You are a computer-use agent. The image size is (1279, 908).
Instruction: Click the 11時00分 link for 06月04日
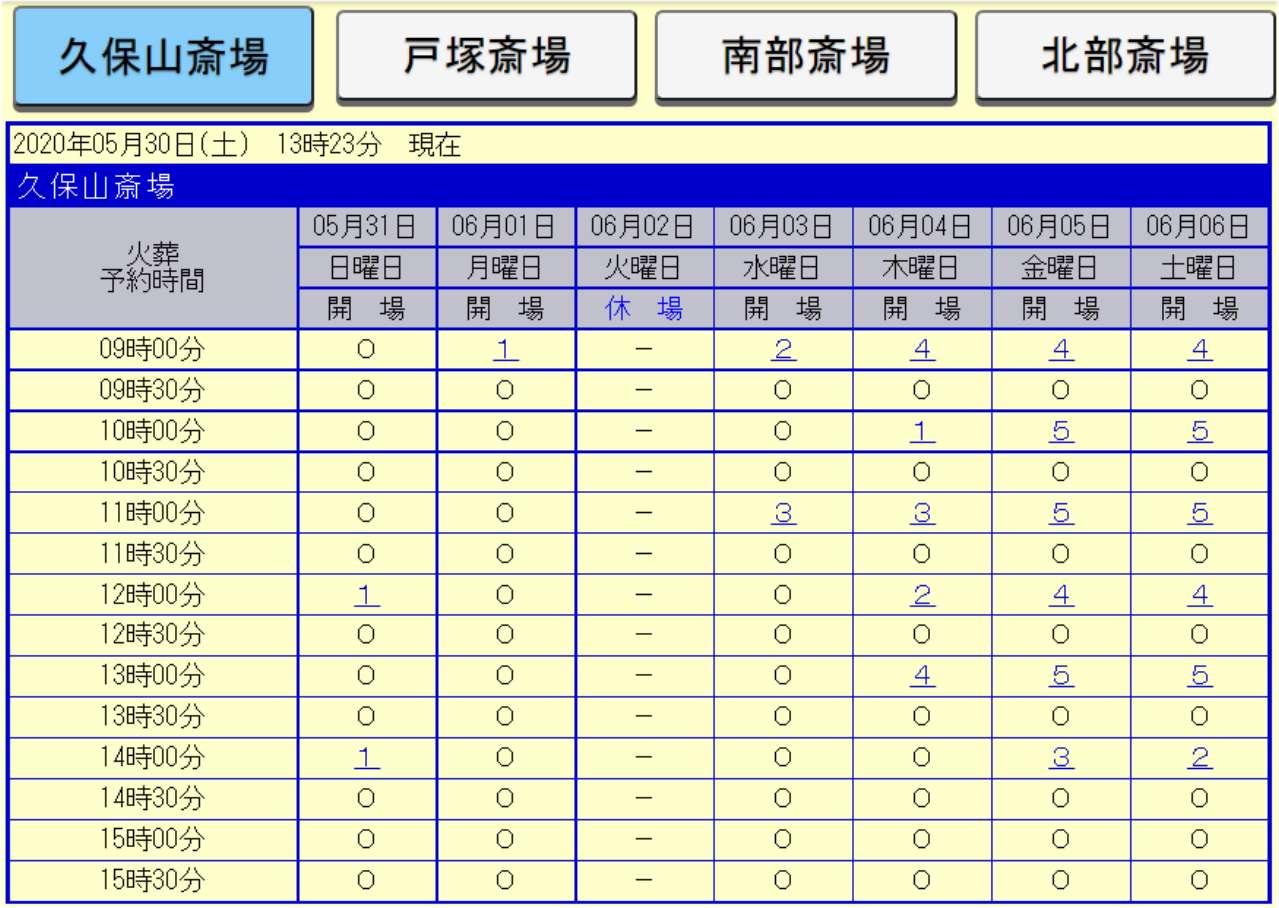[x=922, y=513]
